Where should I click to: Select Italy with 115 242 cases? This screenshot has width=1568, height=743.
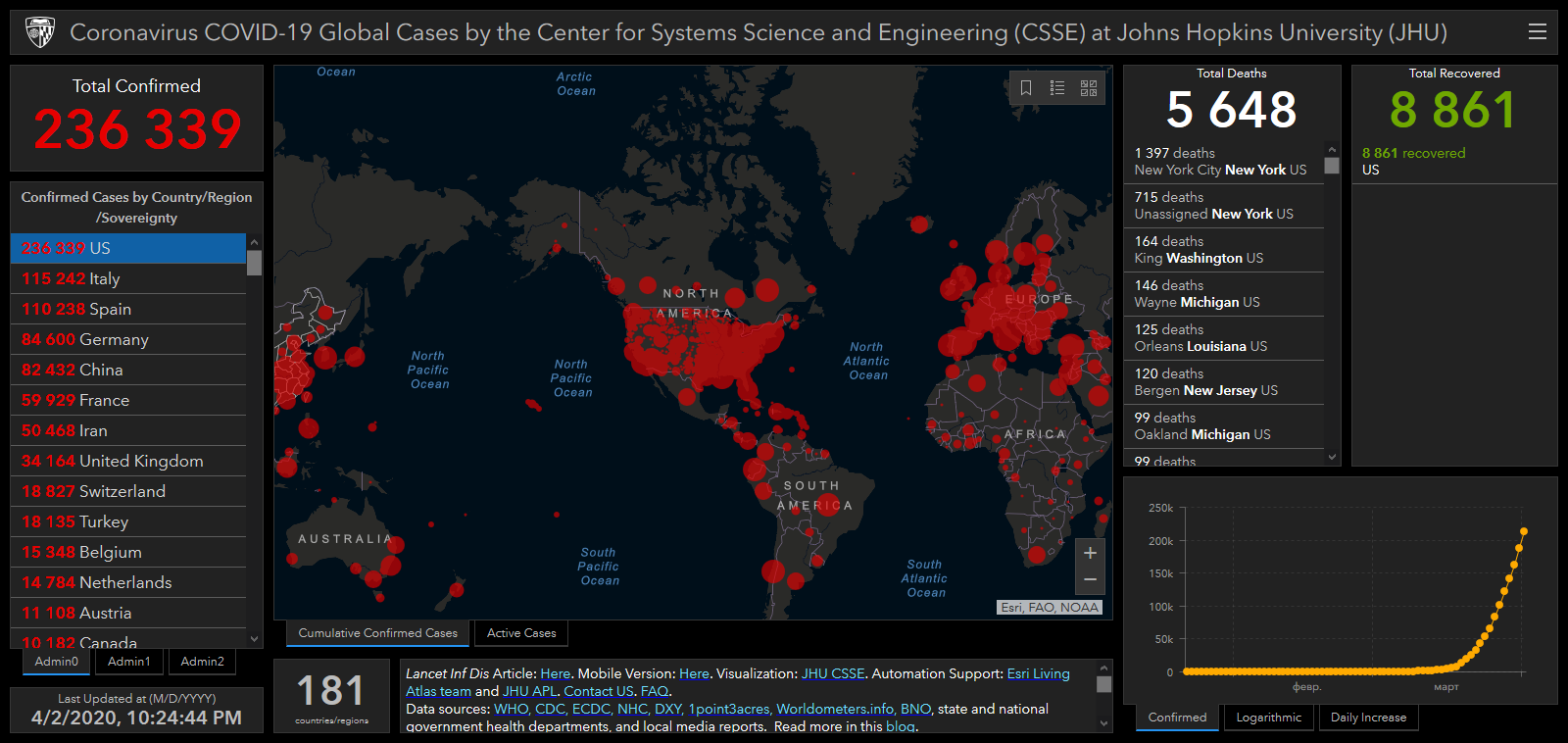[128, 278]
